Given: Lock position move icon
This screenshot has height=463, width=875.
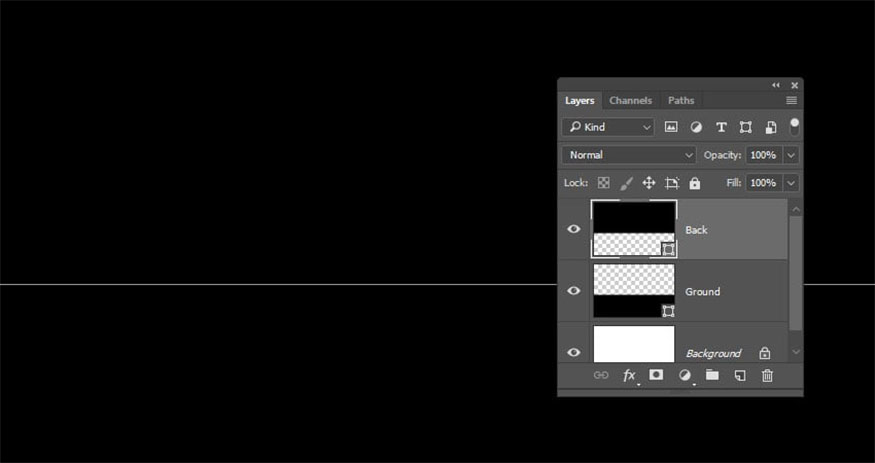Looking at the screenshot, I should pyautogui.click(x=648, y=183).
